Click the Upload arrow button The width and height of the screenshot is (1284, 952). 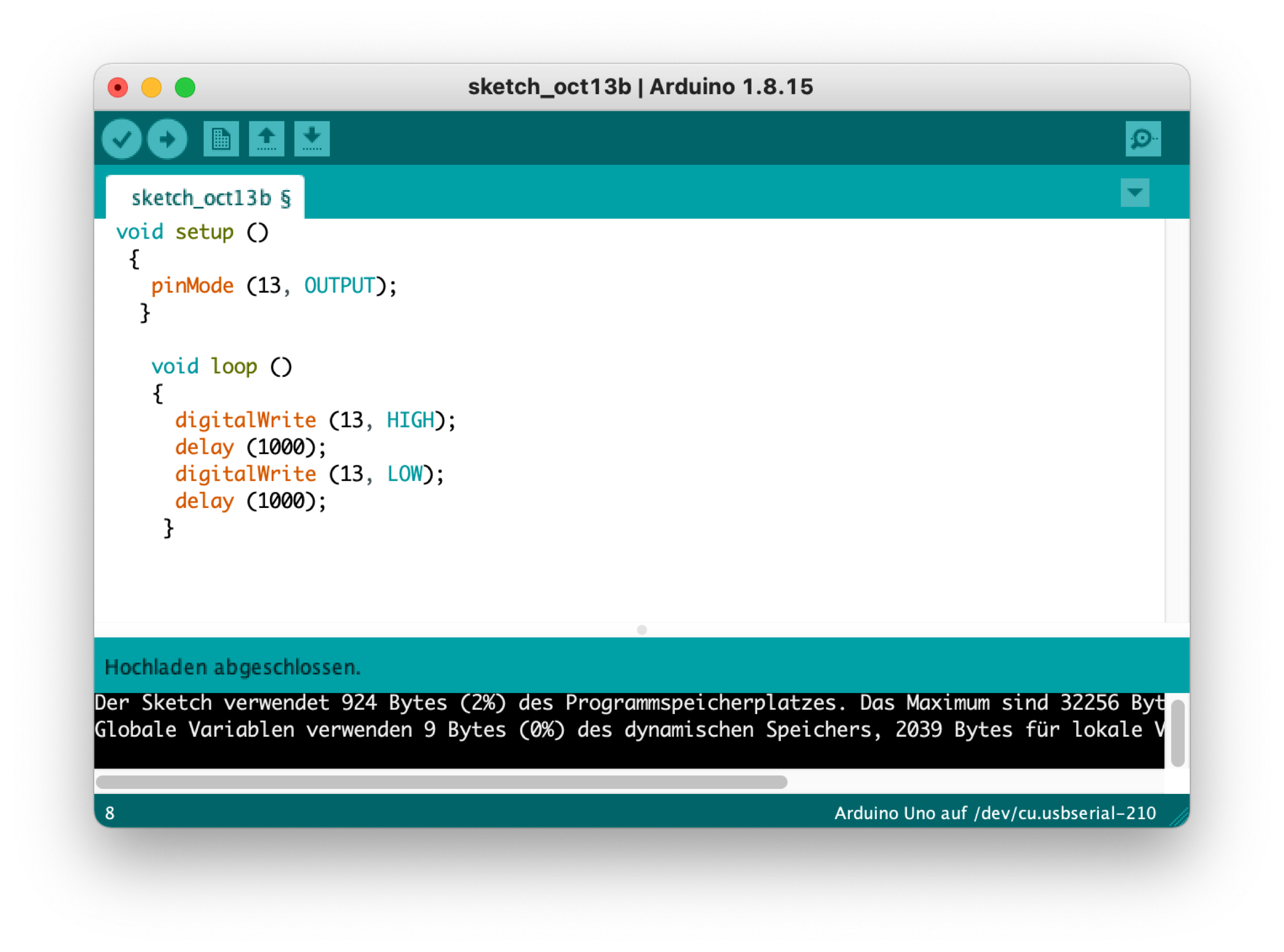click(167, 139)
